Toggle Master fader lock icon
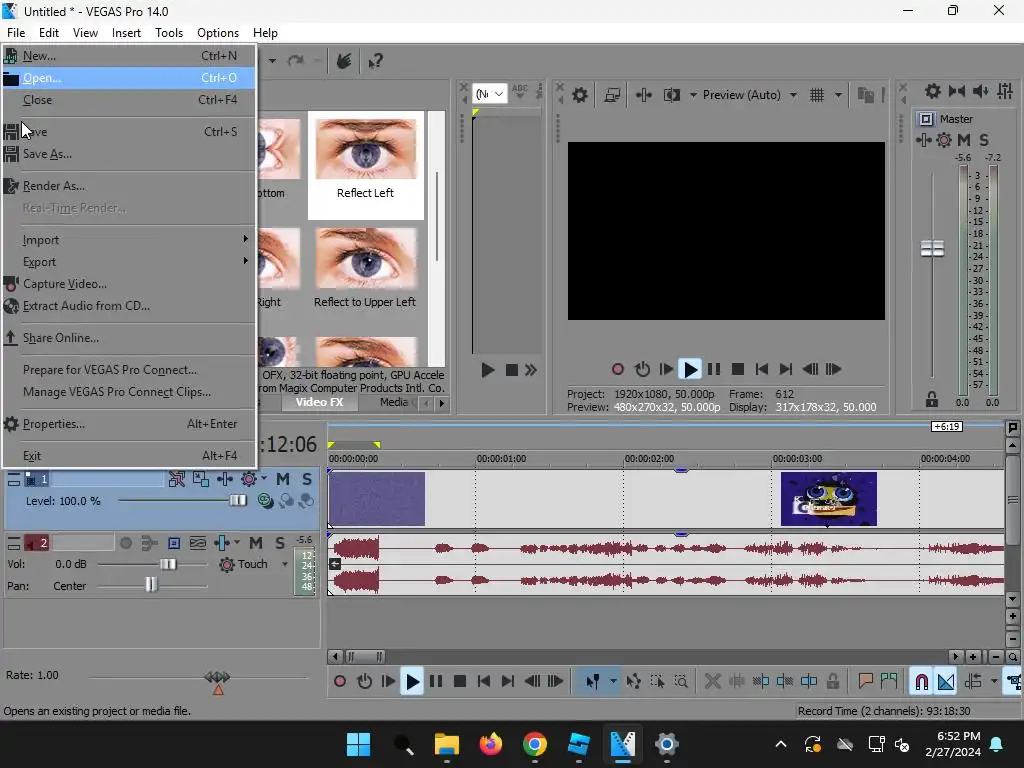Viewport: 1024px width, 768px height. pos(932,399)
